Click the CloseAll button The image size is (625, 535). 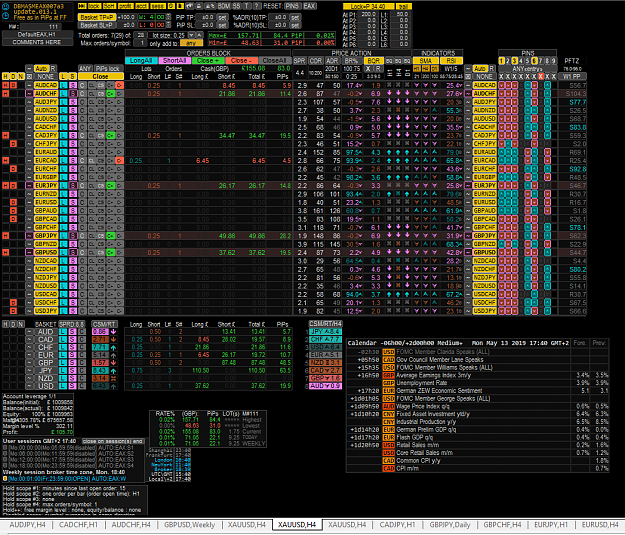click(275, 61)
